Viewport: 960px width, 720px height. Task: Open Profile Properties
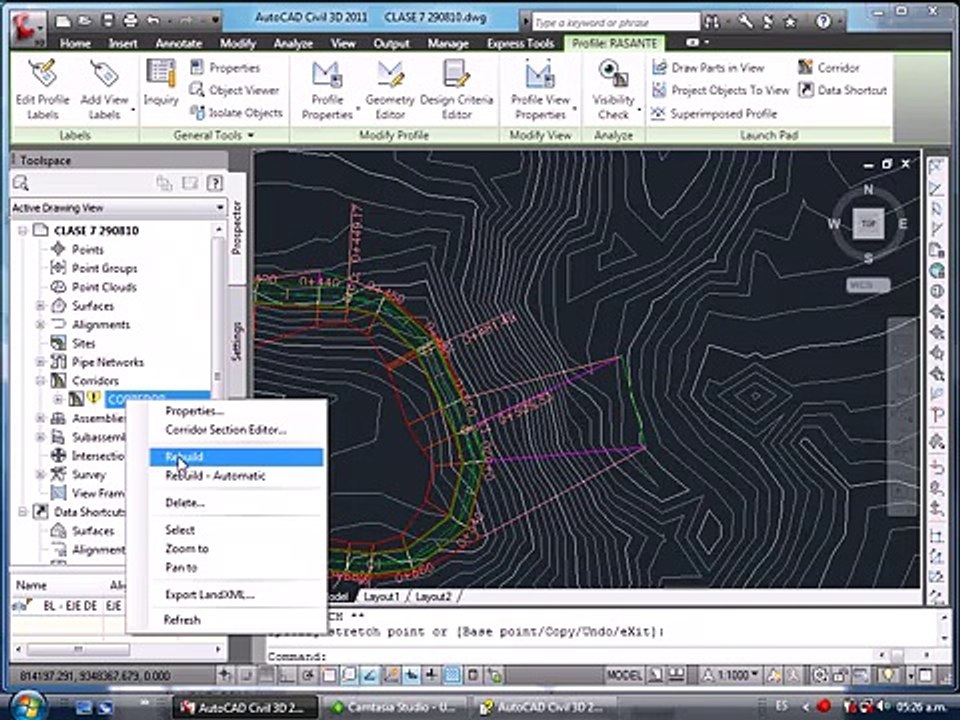point(327,89)
